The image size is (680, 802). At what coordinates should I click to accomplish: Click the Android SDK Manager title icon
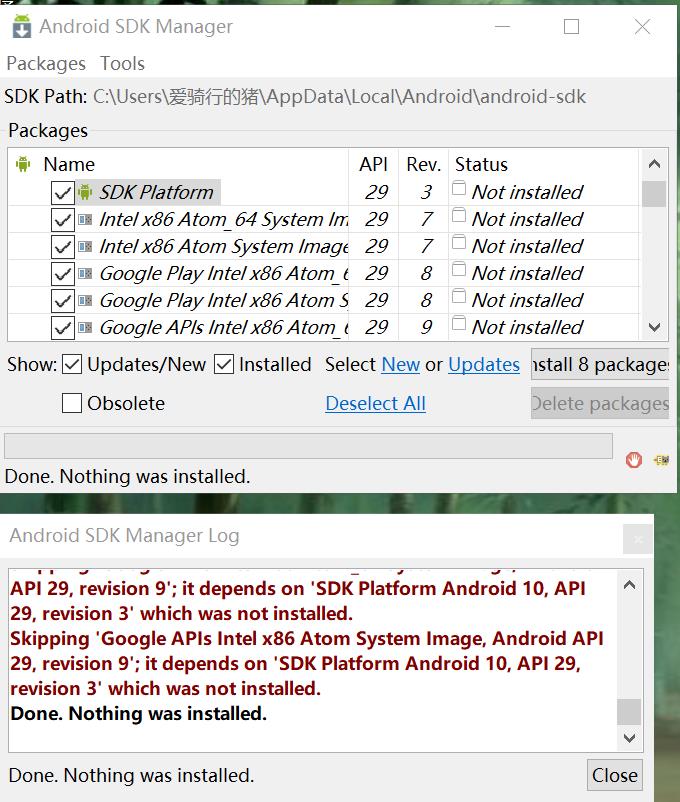click(x=21, y=26)
